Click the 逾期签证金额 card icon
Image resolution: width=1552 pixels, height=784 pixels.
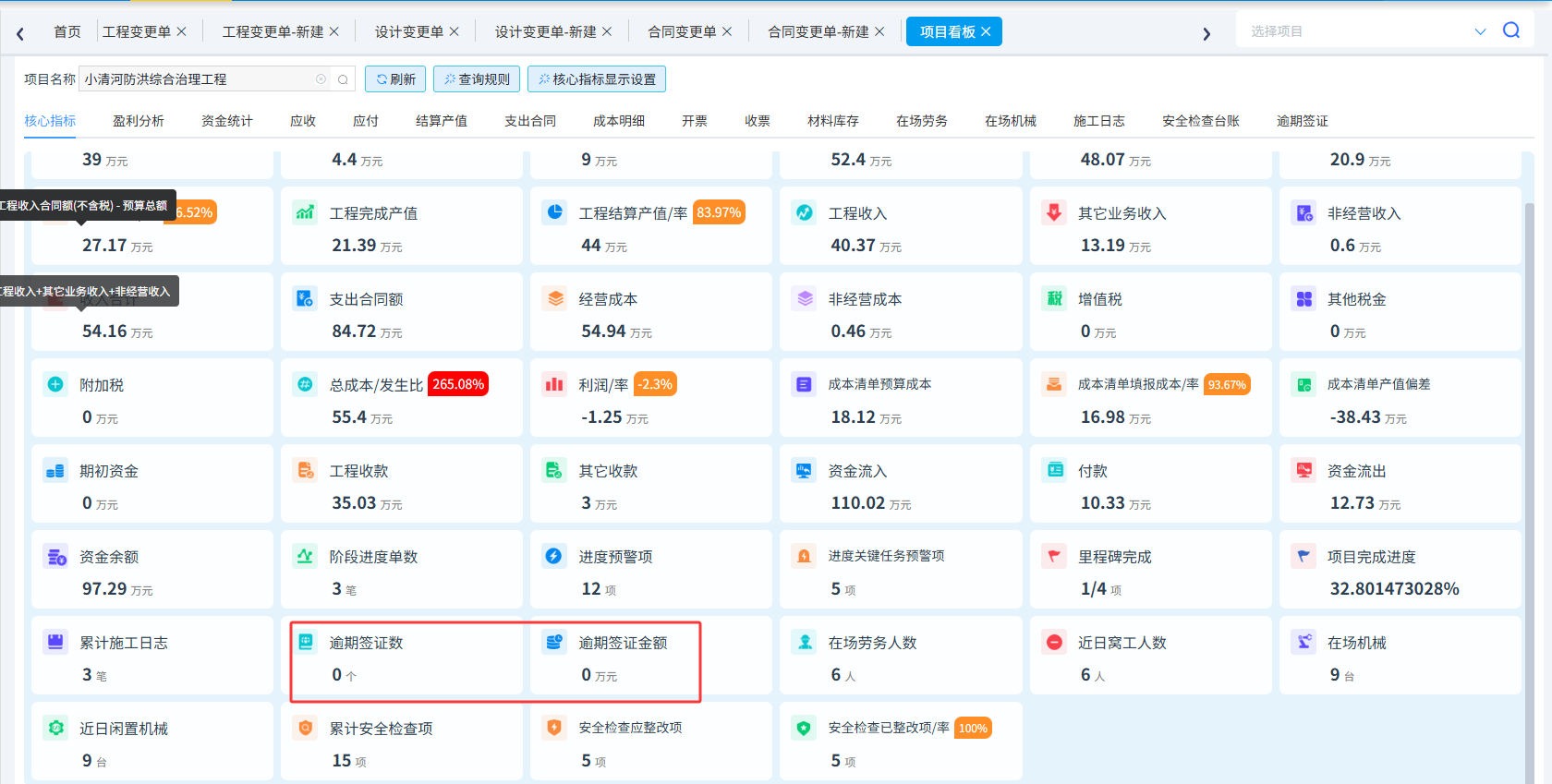pos(554,642)
